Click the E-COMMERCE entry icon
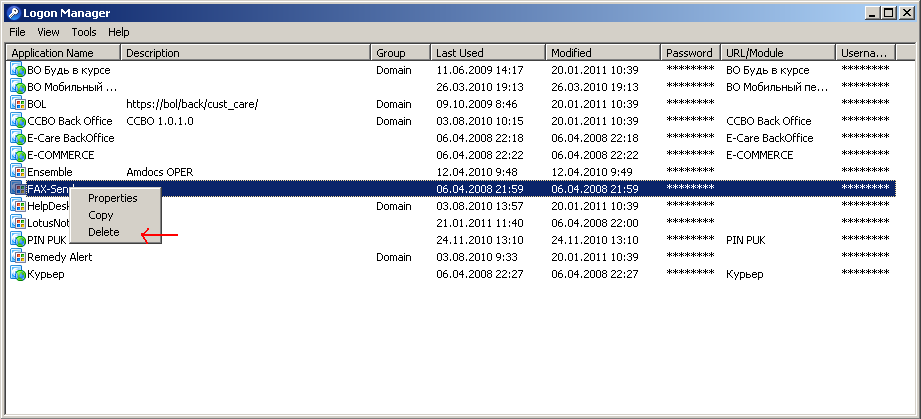The image size is (921, 419). pyautogui.click(x=18, y=155)
